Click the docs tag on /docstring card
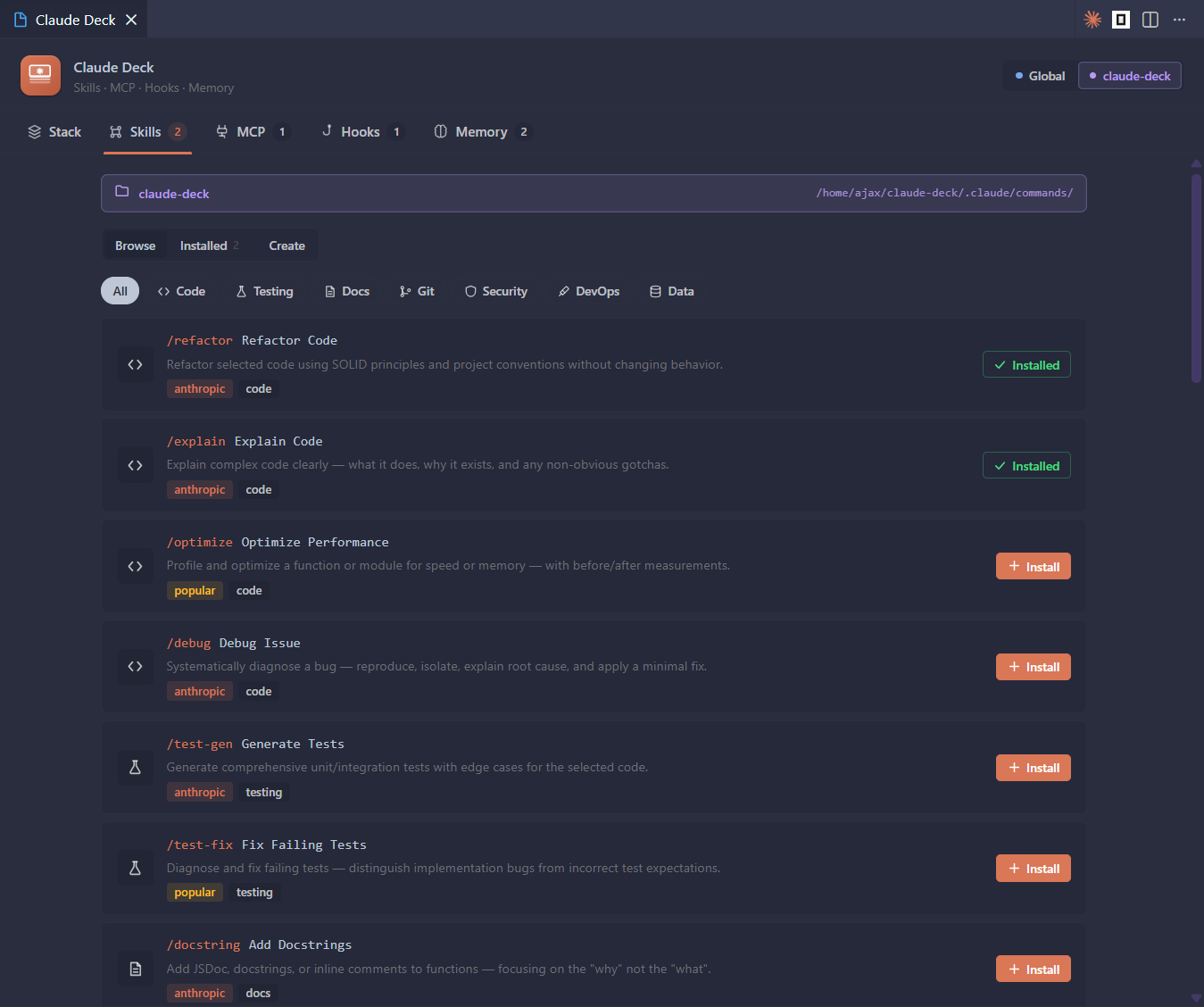The image size is (1204, 1007). [x=258, y=994]
